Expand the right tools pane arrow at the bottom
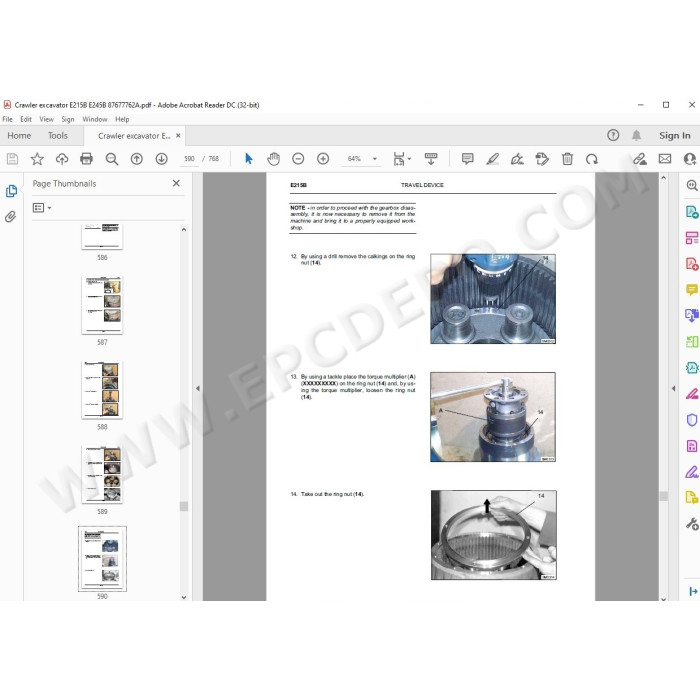The width and height of the screenshot is (700, 700). [692, 591]
